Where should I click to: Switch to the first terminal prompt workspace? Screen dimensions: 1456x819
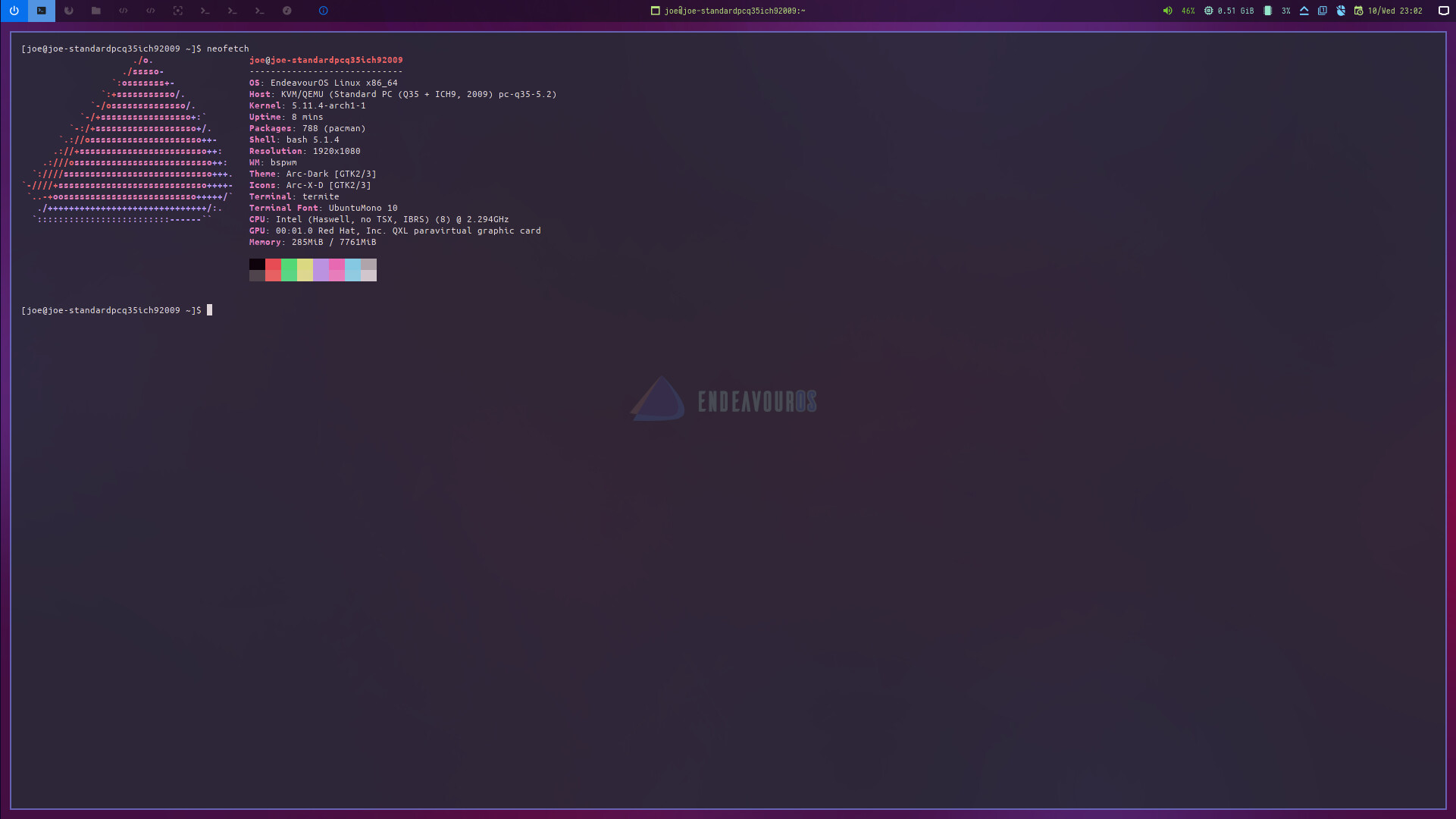(205, 11)
